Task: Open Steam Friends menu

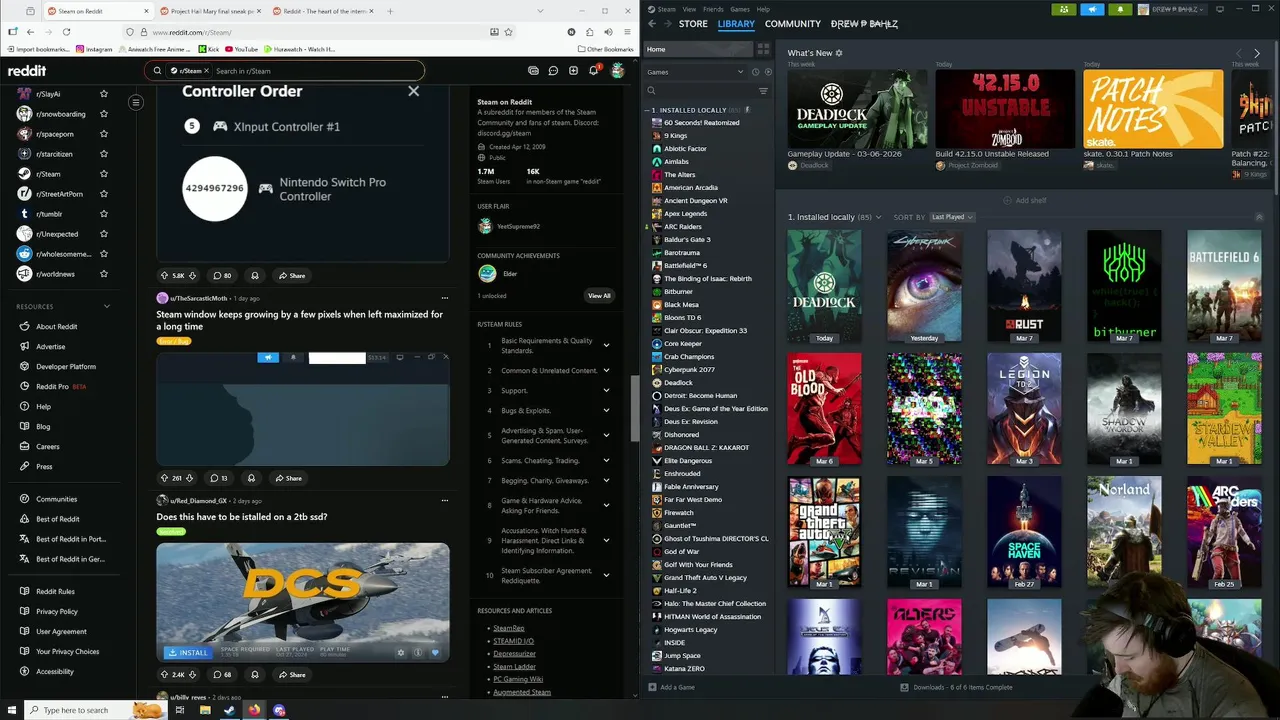Action: tap(713, 9)
